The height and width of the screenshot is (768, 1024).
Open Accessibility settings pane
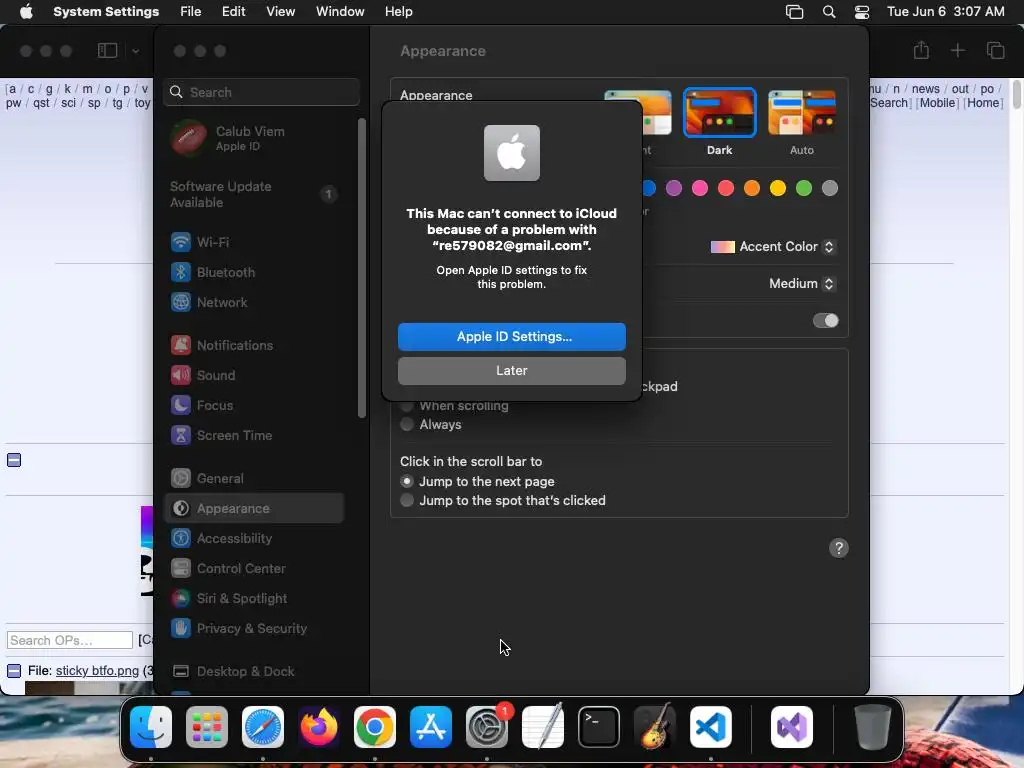[254, 539]
